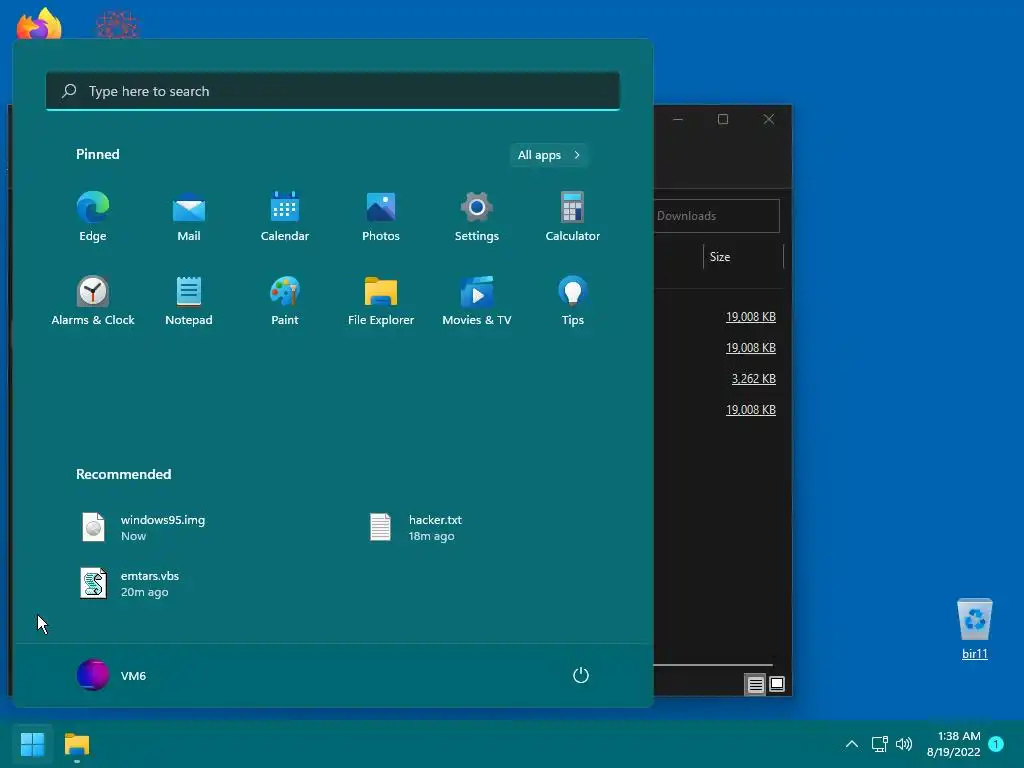This screenshot has height=768, width=1024.
Task: Open the Paint app
Action: tap(285, 301)
